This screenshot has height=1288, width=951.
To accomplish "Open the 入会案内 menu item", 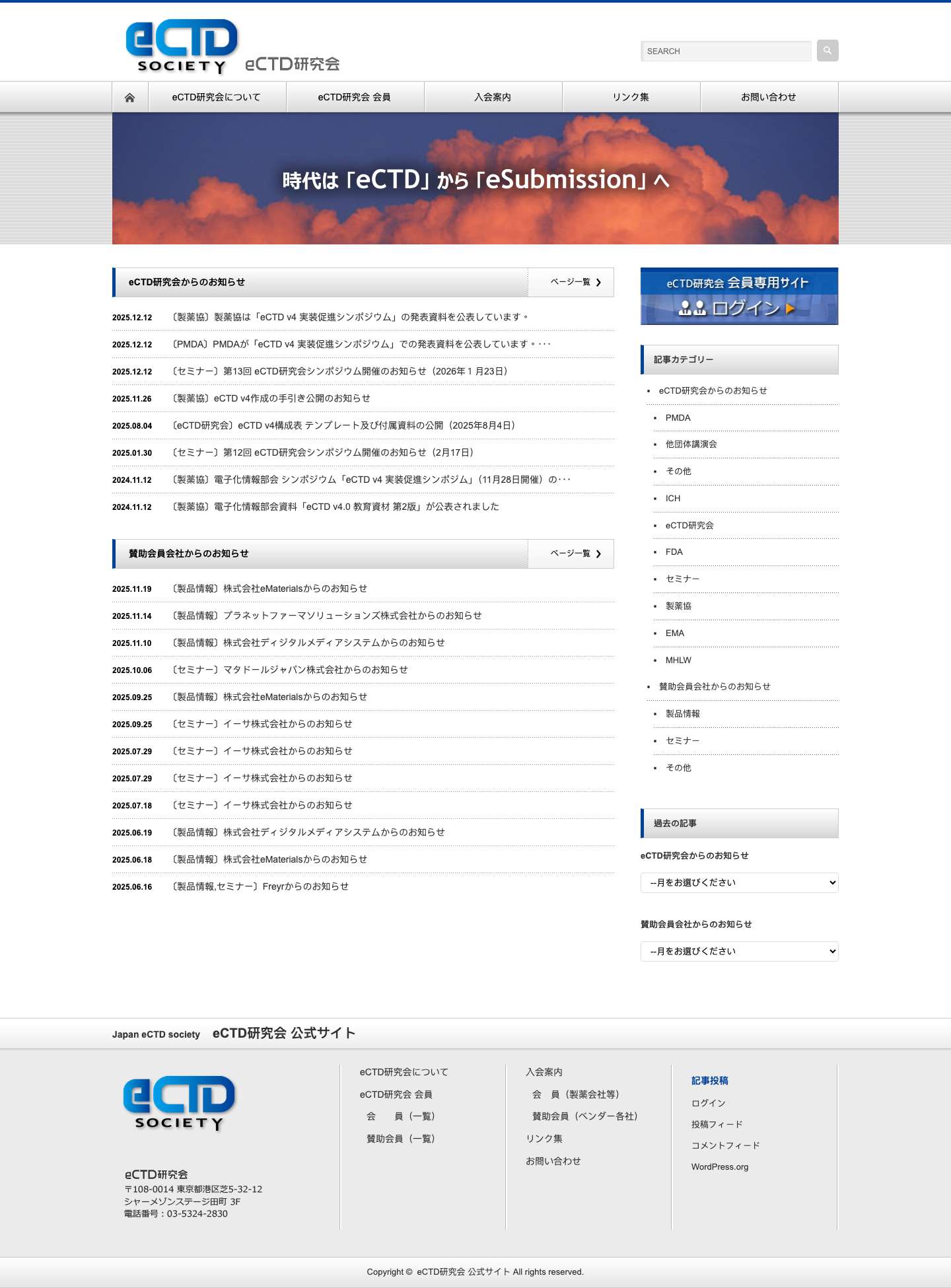I will coord(493,97).
